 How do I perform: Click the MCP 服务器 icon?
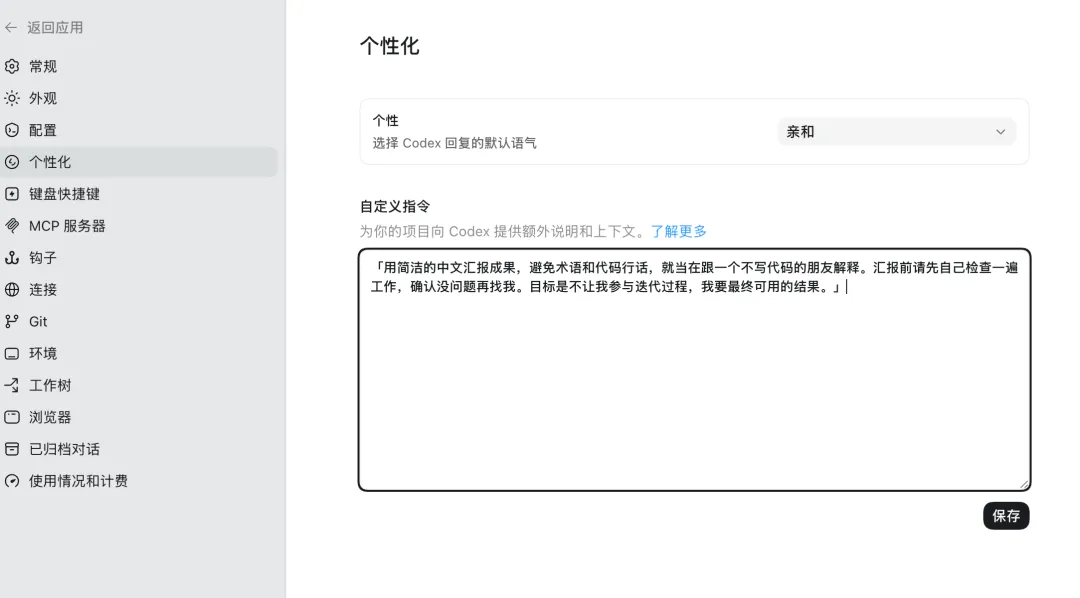tap(12, 225)
